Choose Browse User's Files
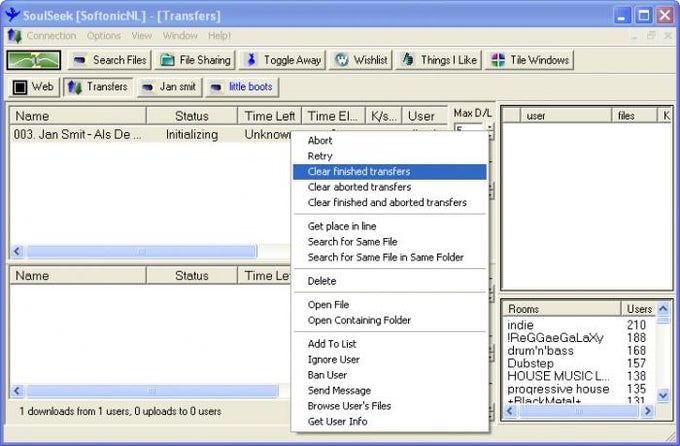The image size is (680, 446). tap(389, 406)
